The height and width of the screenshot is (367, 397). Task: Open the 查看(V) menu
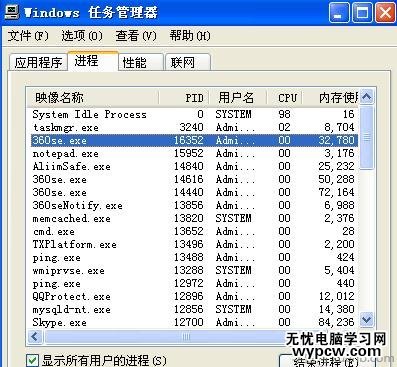pyautogui.click(x=136, y=36)
